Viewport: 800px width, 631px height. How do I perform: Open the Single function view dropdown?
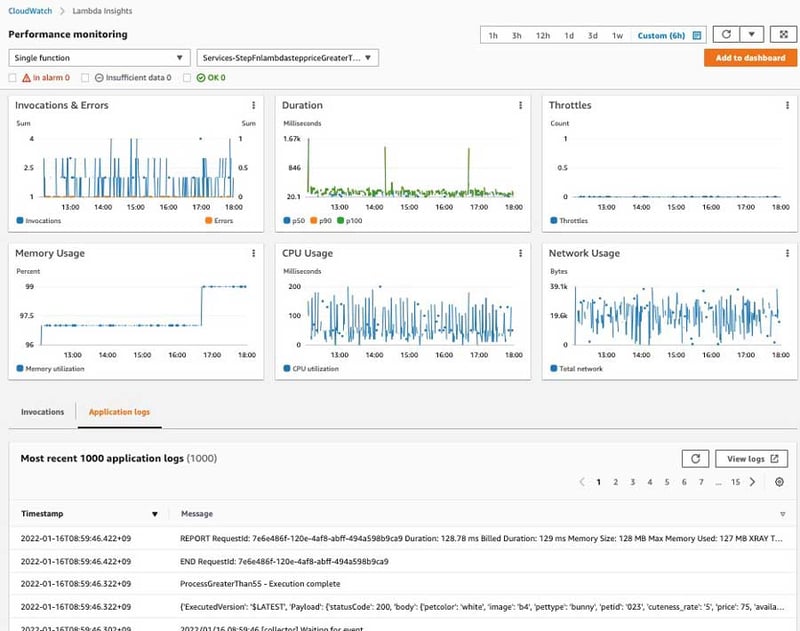(99, 58)
